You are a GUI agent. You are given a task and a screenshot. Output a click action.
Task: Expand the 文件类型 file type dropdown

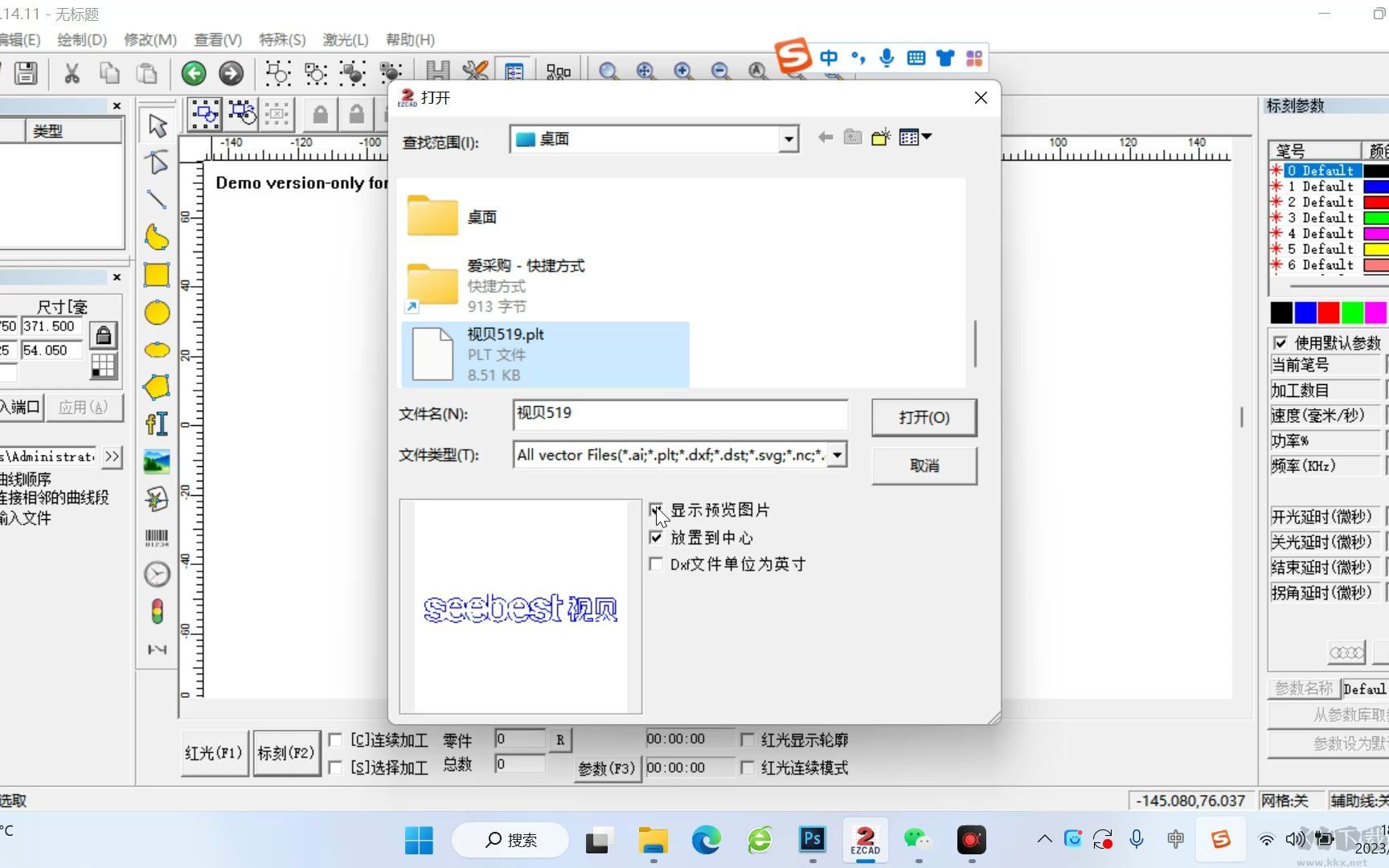click(837, 455)
